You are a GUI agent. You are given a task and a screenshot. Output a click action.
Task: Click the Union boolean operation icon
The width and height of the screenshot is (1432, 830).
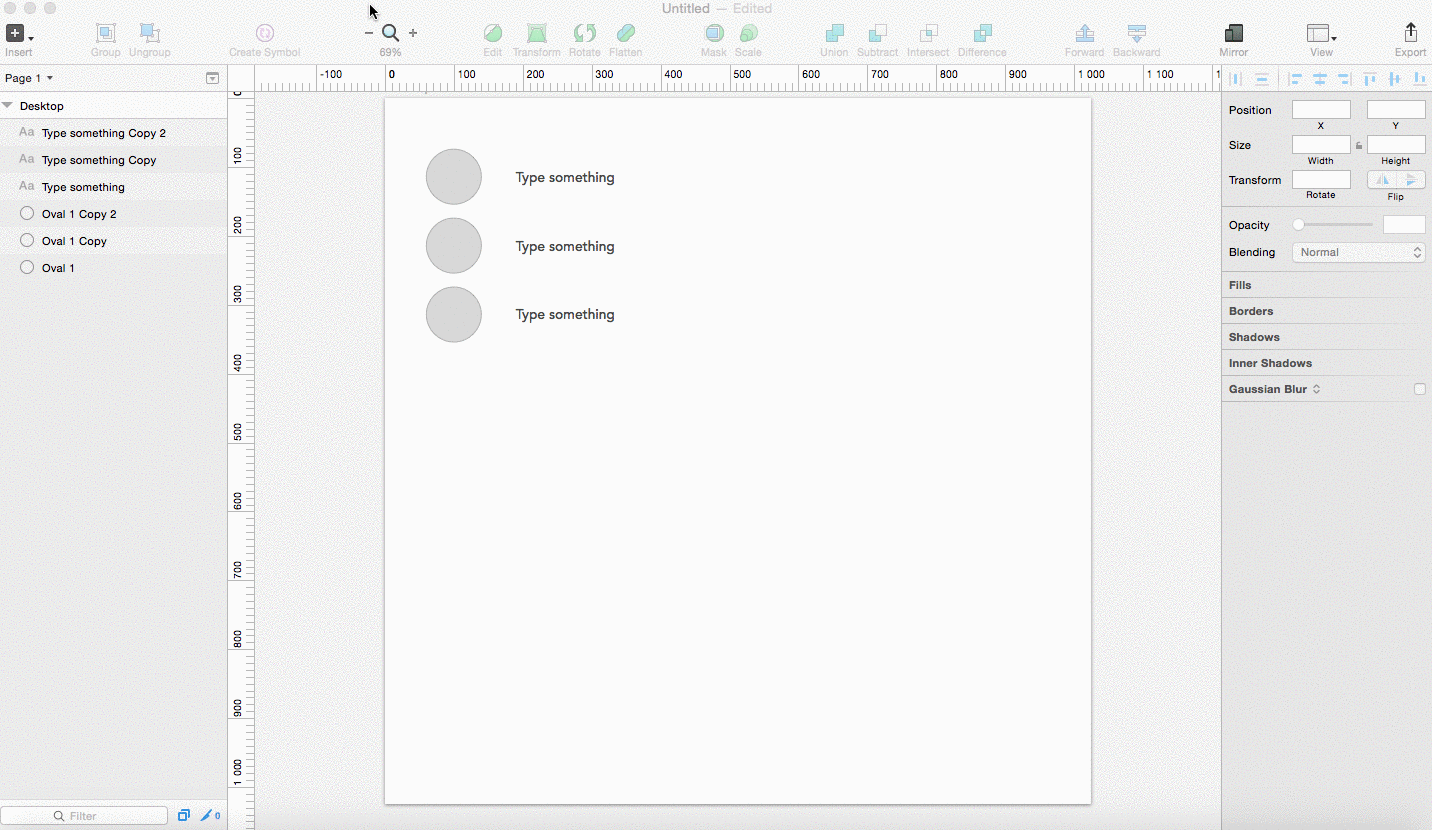pos(834,34)
